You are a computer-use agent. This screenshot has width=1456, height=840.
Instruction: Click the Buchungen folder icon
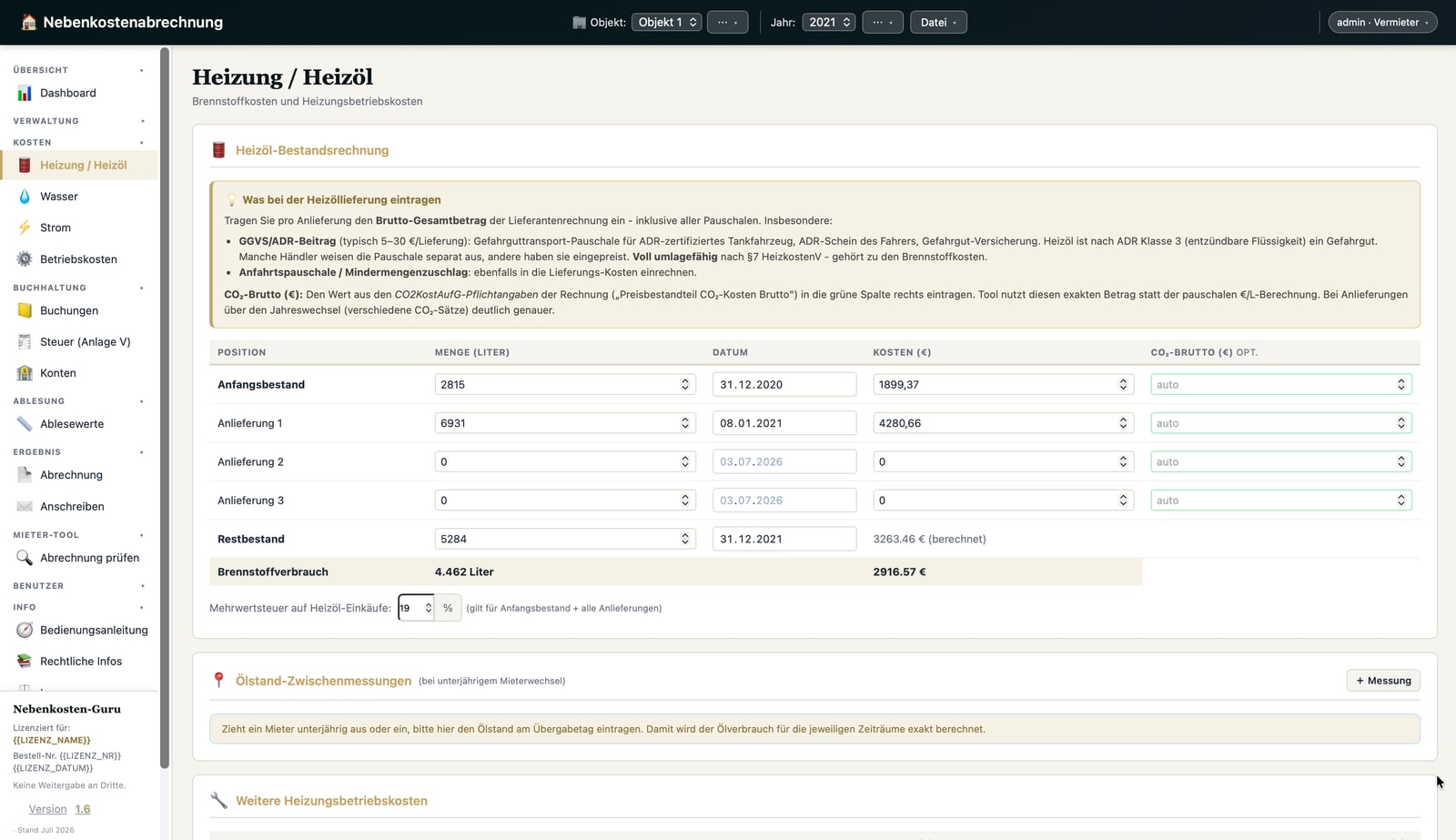point(25,310)
